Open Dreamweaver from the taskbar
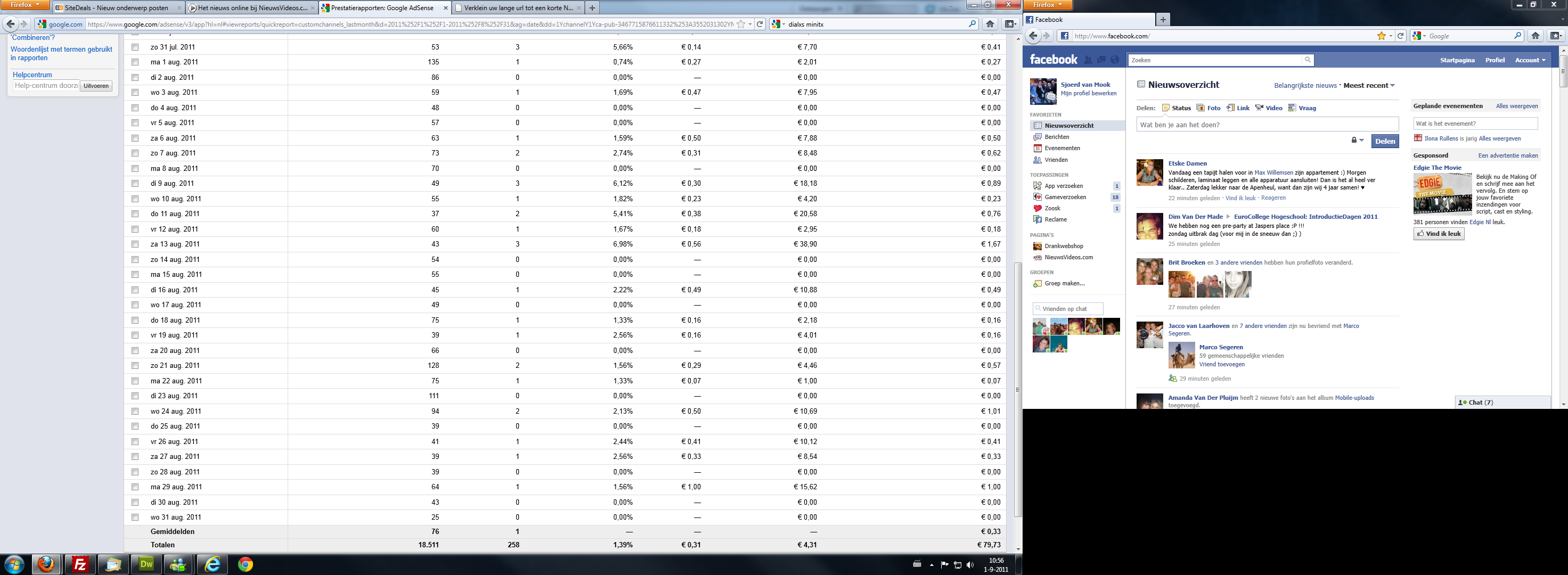 [x=146, y=565]
